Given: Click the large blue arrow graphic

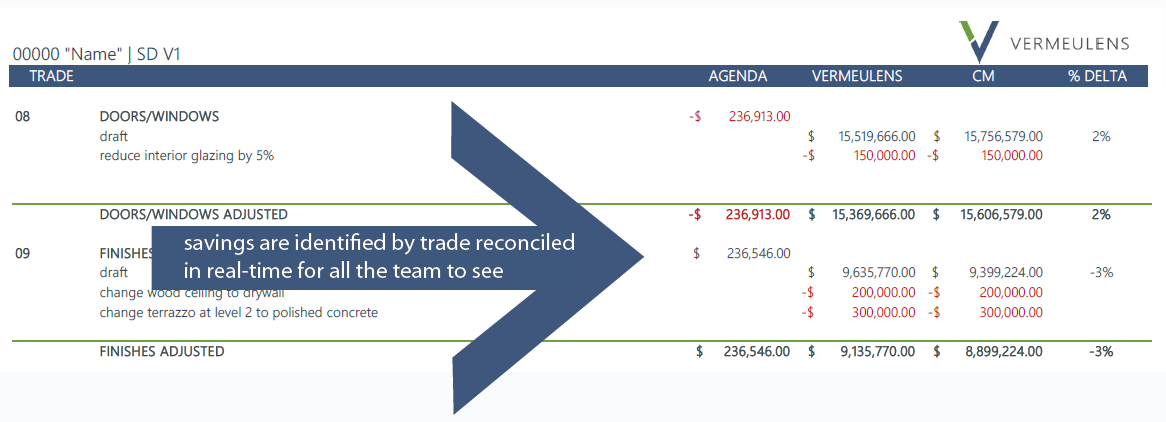Looking at the screenshot, I should (548, 258).
